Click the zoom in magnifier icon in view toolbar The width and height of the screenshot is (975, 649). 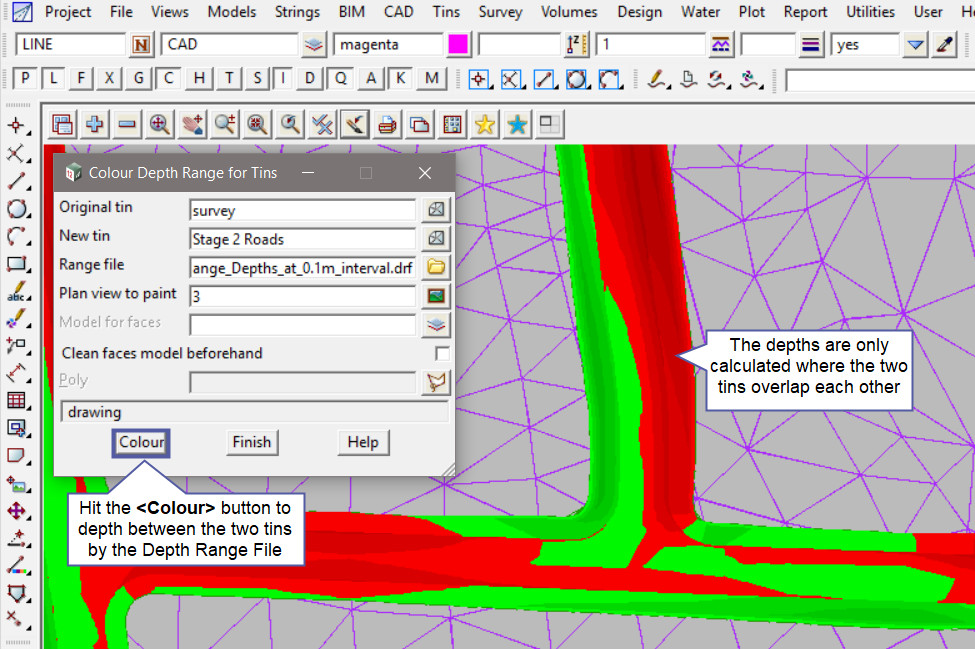(160, 125)
